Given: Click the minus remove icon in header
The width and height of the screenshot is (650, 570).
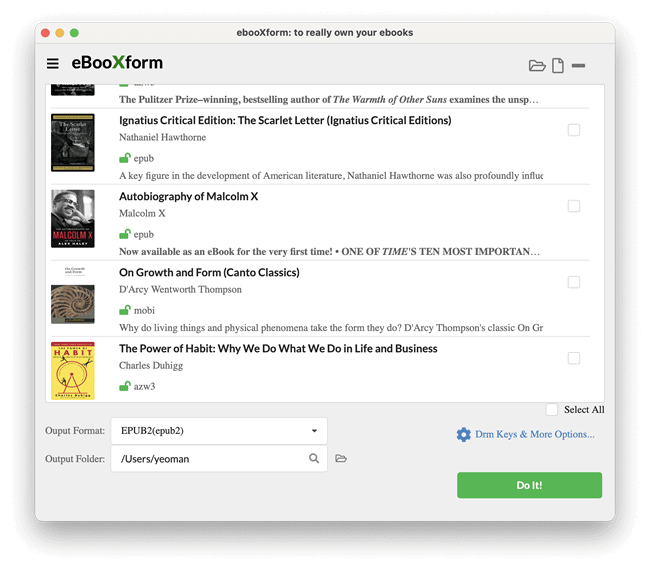Looking at the screenshot, I should point(579,66).
